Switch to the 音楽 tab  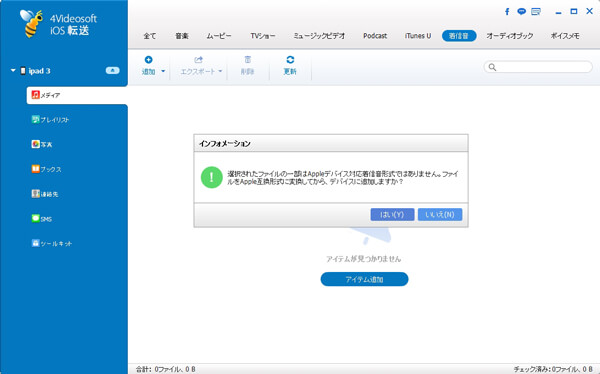[182, 36]
